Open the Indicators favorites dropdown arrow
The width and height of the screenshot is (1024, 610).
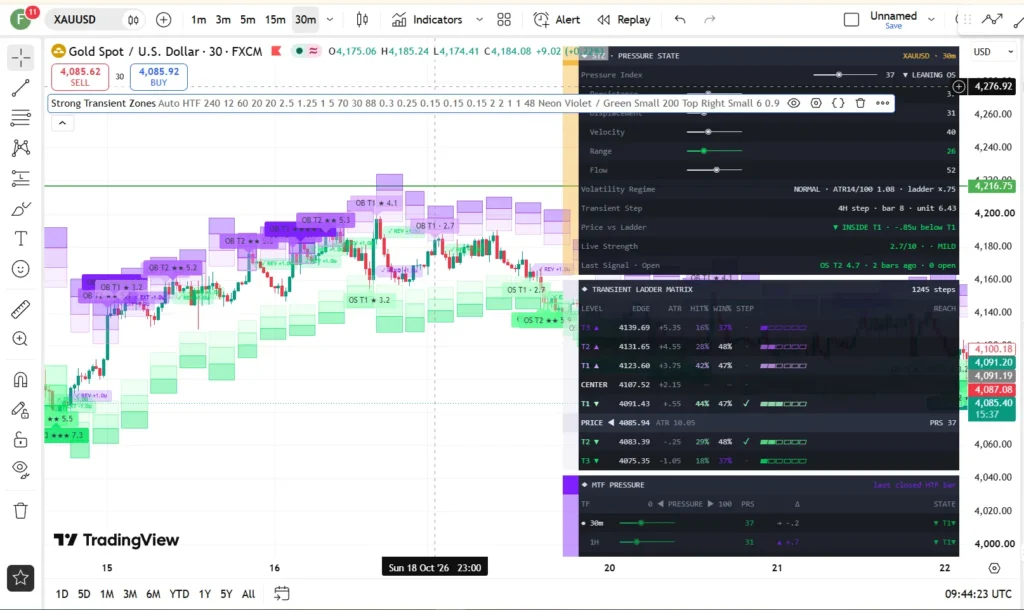pyautogui.click(x=479, y=20)
